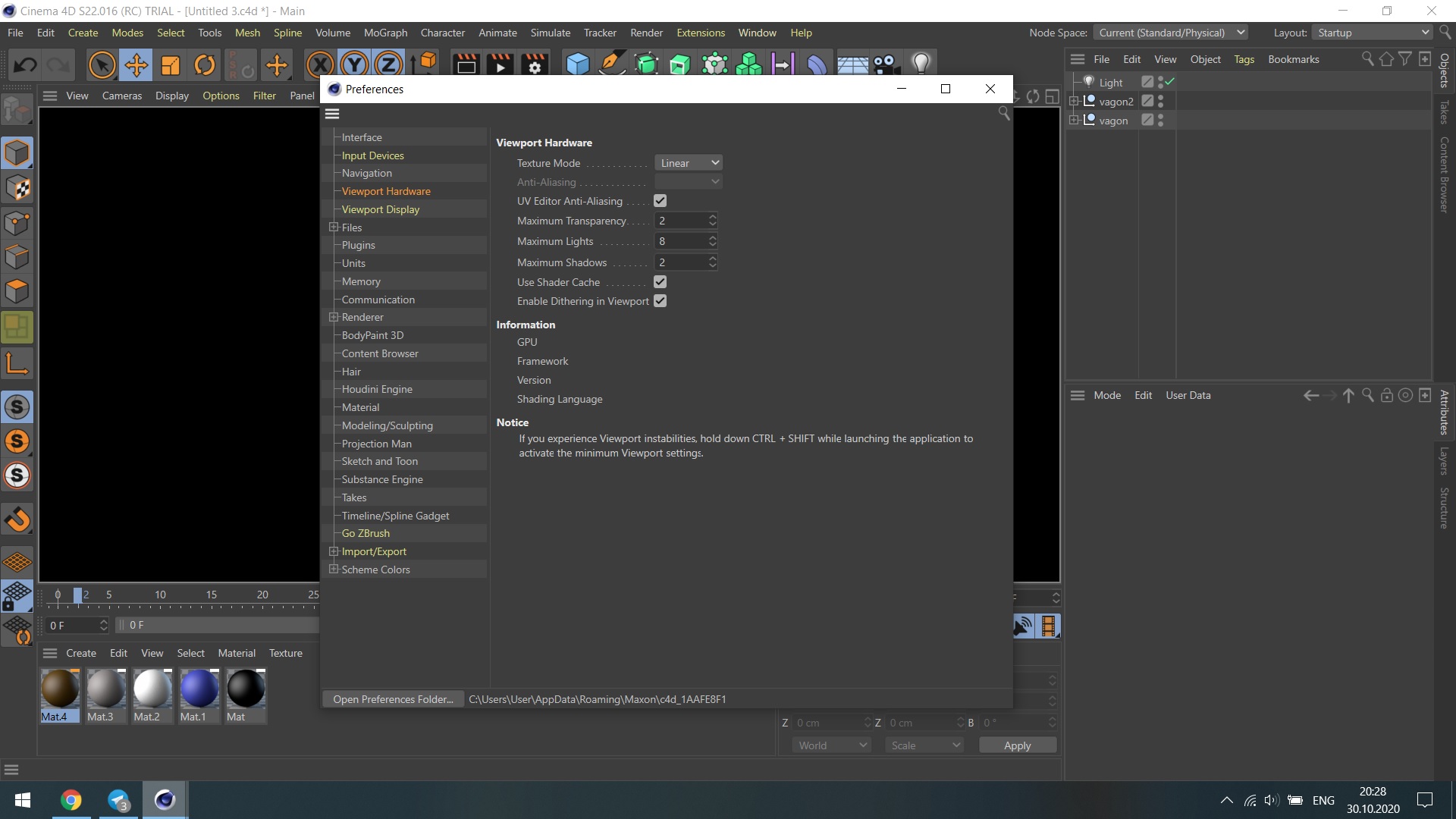Image resolution: width=1456 pixels, height=819 pixels.
Task: Click the Light bulb toolbar icon
Action: click(921, 64)
